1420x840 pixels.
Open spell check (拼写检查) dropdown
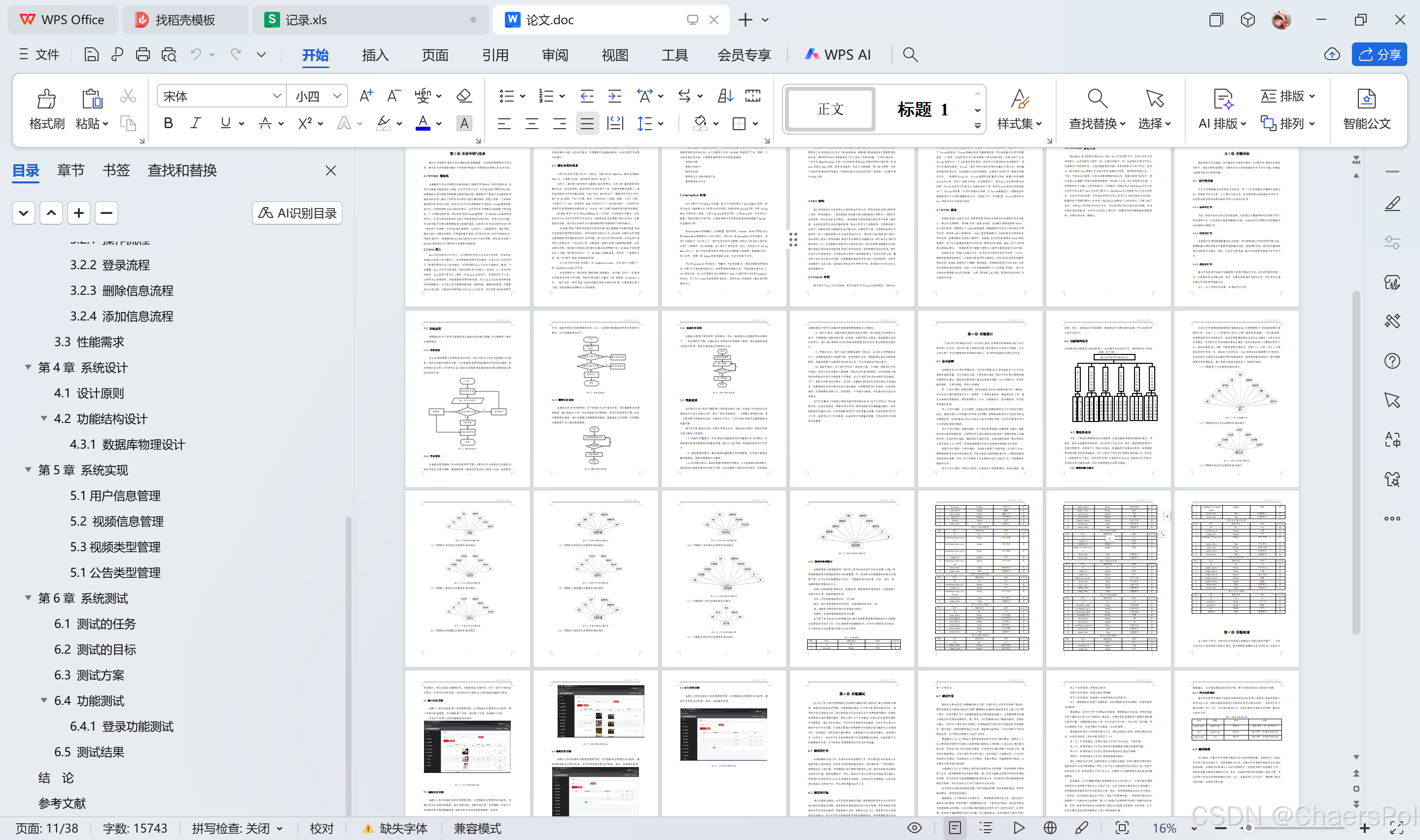pos(279,829)
